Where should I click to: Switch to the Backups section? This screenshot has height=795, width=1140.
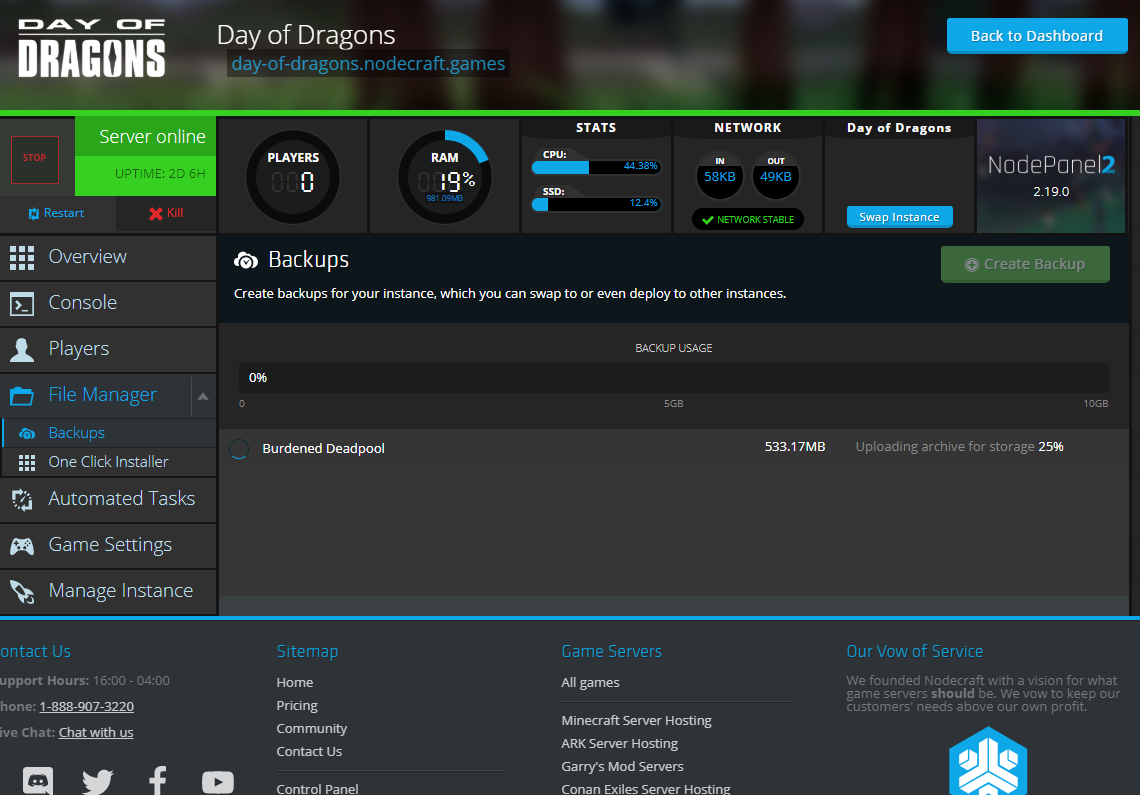[x=76, y=432]
